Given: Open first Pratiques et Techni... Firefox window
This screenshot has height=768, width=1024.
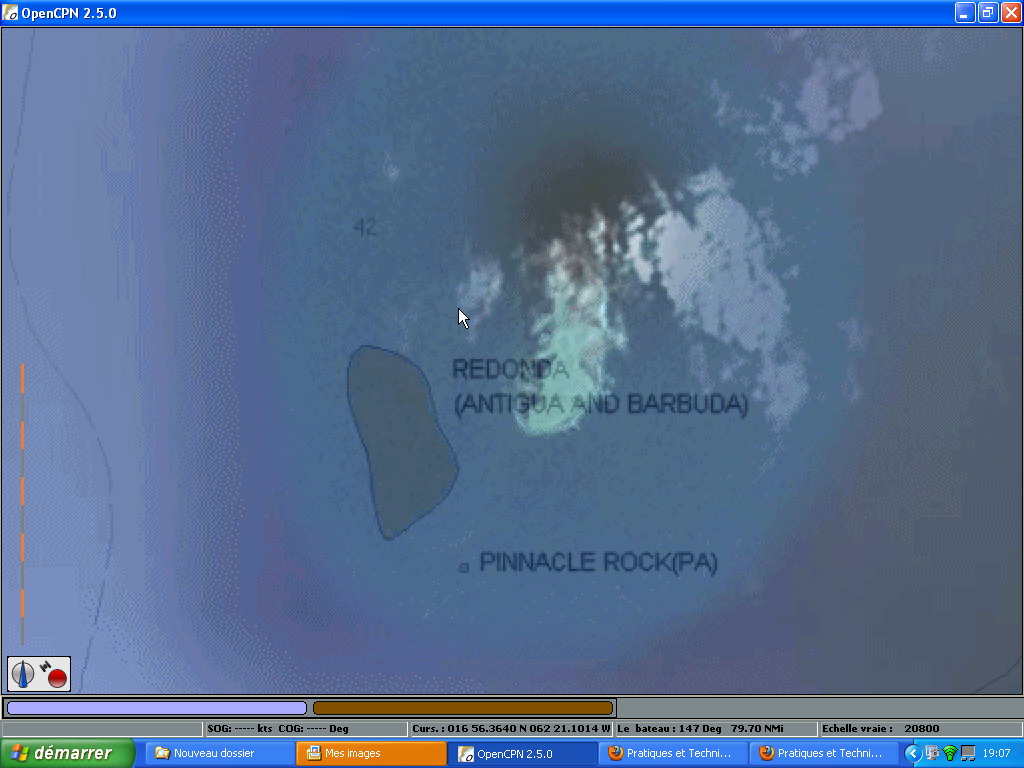Looking at the screenshot, I should [673, 753].
